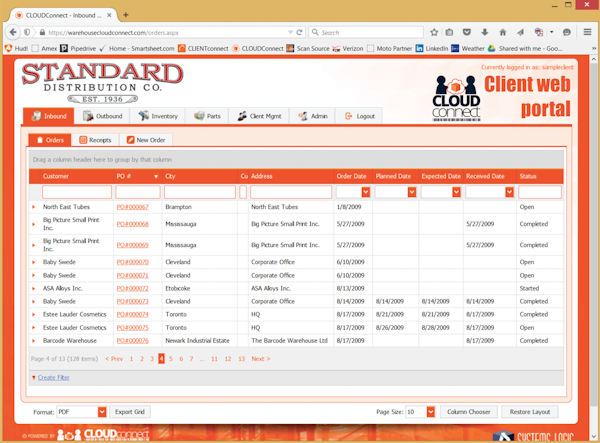
Task: Open the PO # column sort arrow
Action: pos(156,176)
